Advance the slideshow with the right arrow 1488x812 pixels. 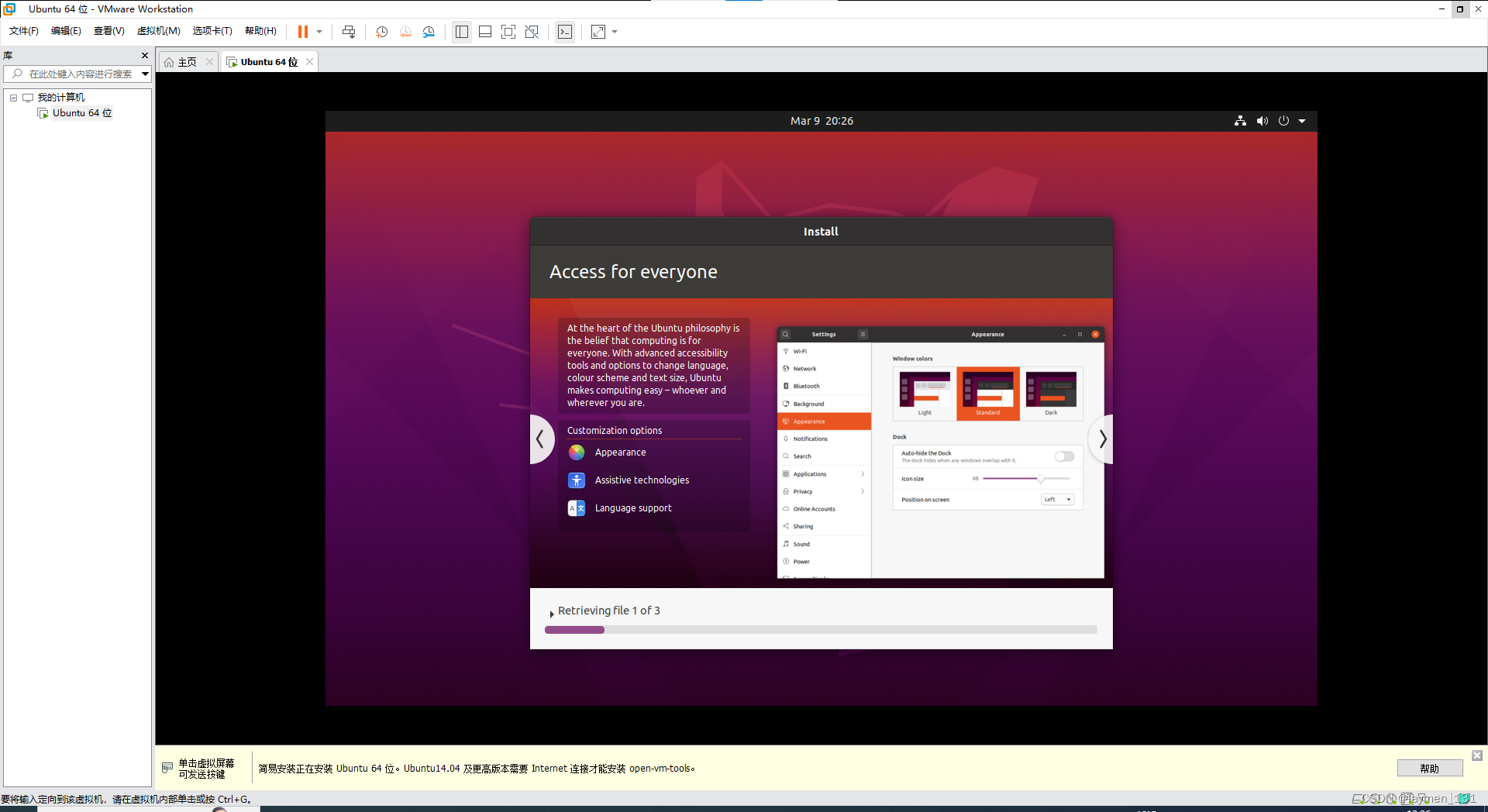1102,439
